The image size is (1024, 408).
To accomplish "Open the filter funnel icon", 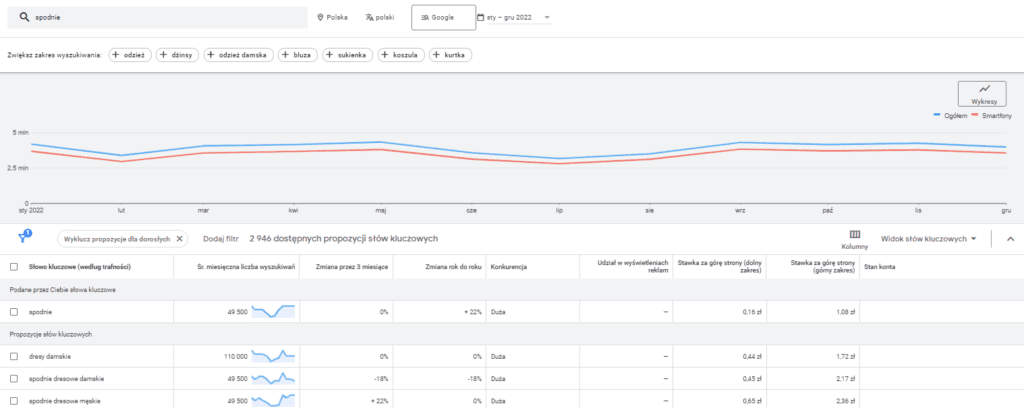I will tap(24, 237).
